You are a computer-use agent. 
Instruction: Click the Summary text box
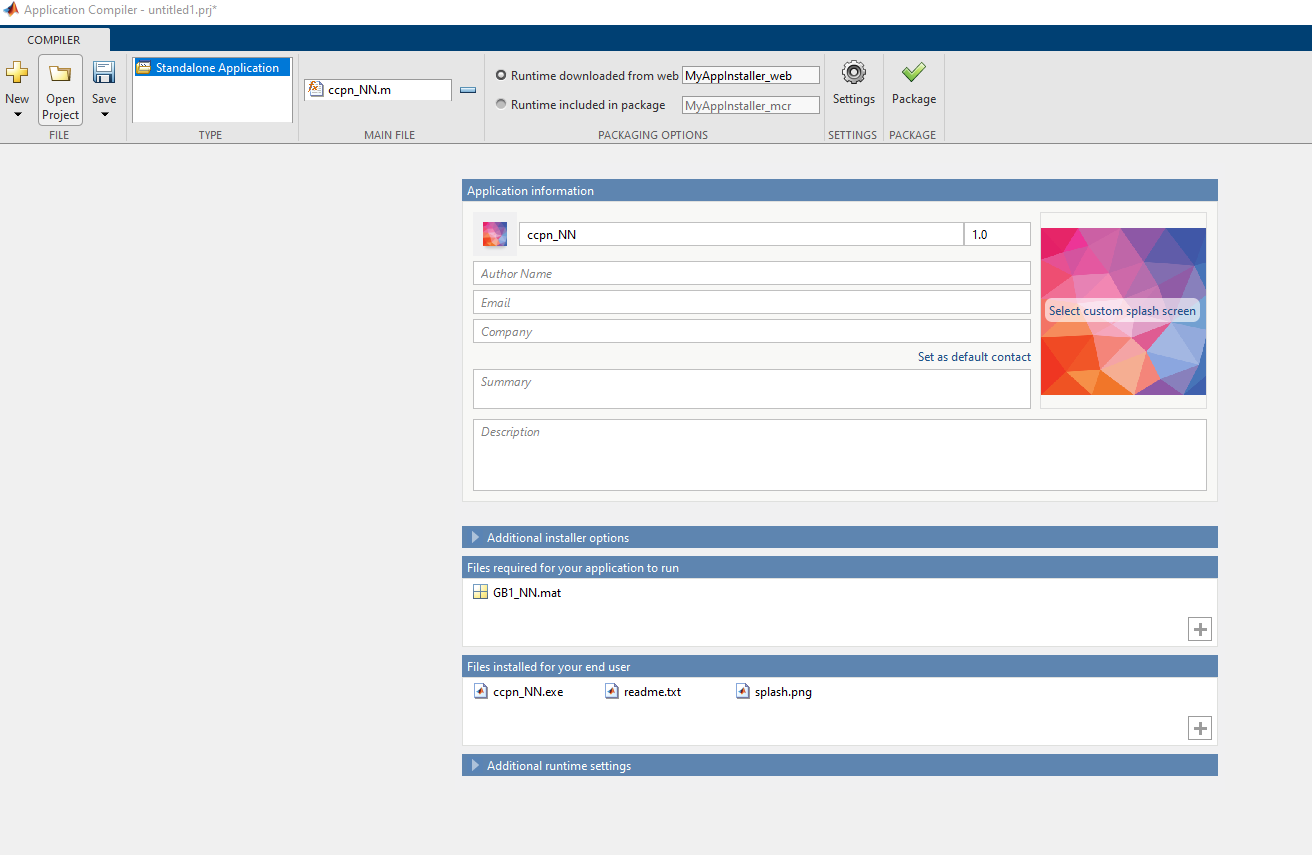pos(752,389)
